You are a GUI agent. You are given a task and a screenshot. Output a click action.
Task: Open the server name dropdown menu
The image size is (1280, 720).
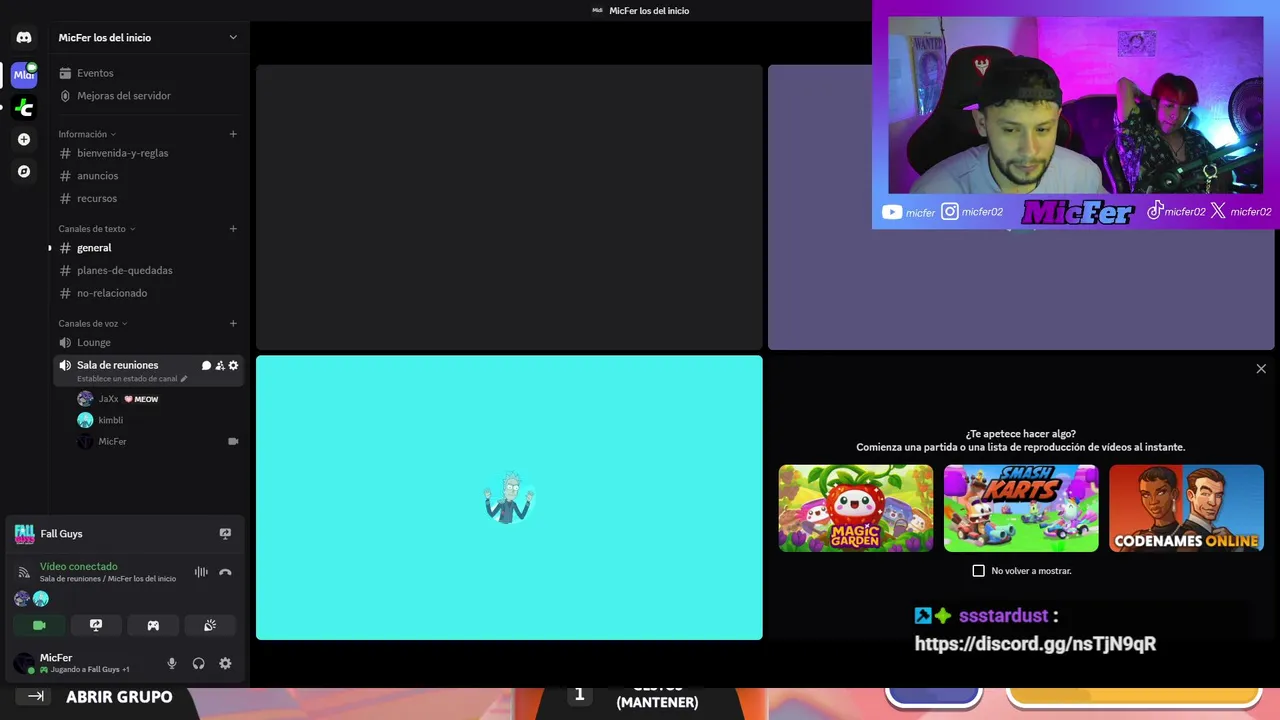[x=148, y=37]
